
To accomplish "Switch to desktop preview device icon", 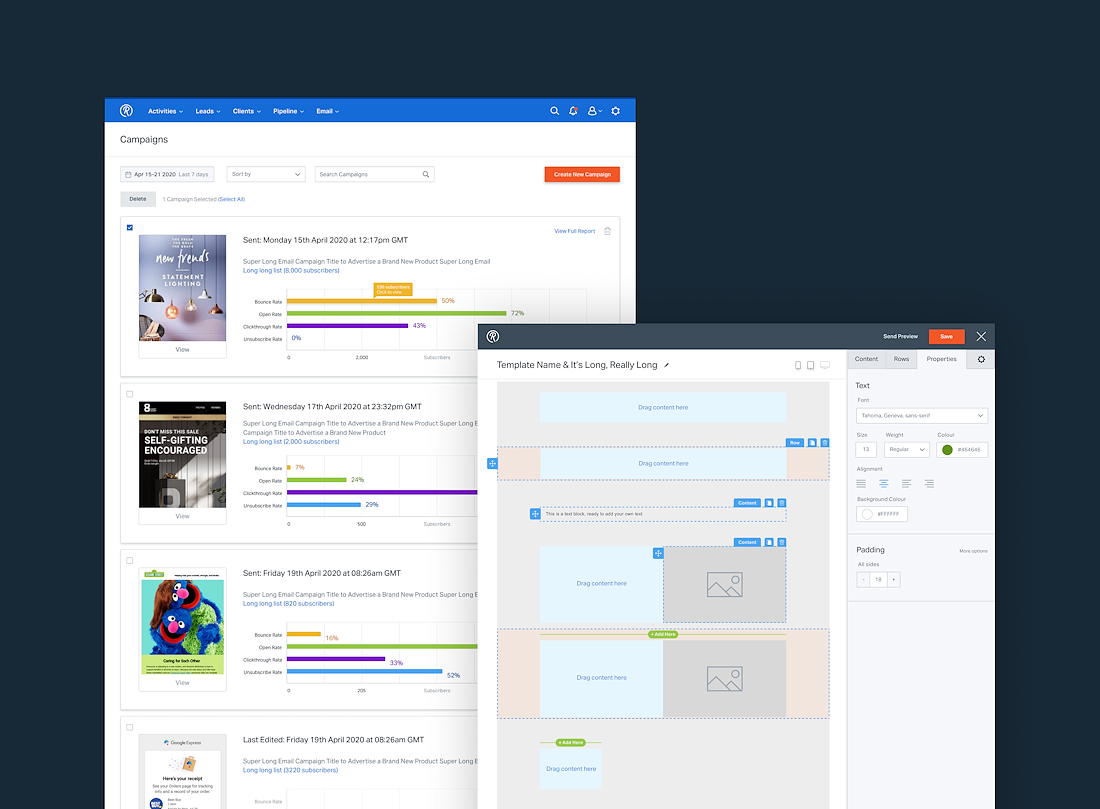I will 825,365.
